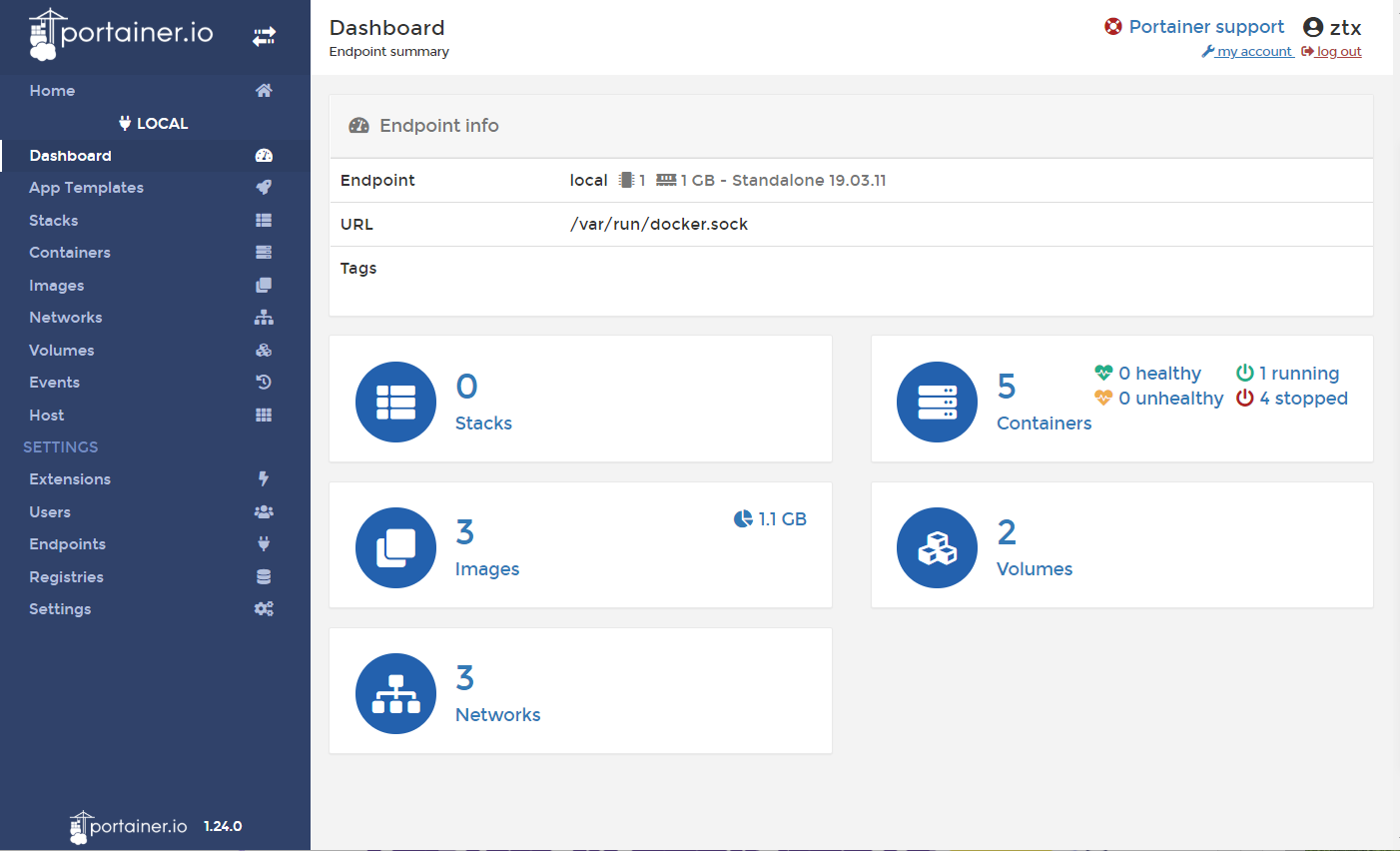1400x851 pixels.
Task: Click the Containers server icon in sidebar
Action: pos(264,253)
